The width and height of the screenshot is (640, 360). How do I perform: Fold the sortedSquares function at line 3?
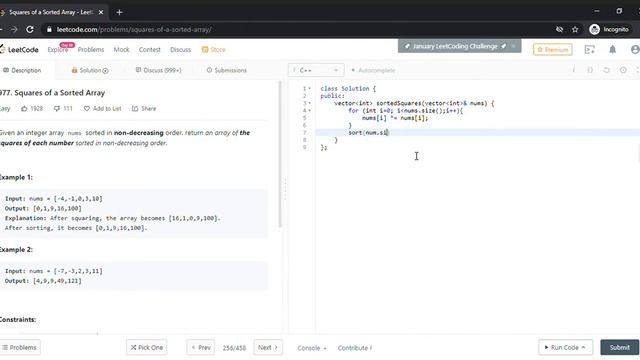[309, 103]
